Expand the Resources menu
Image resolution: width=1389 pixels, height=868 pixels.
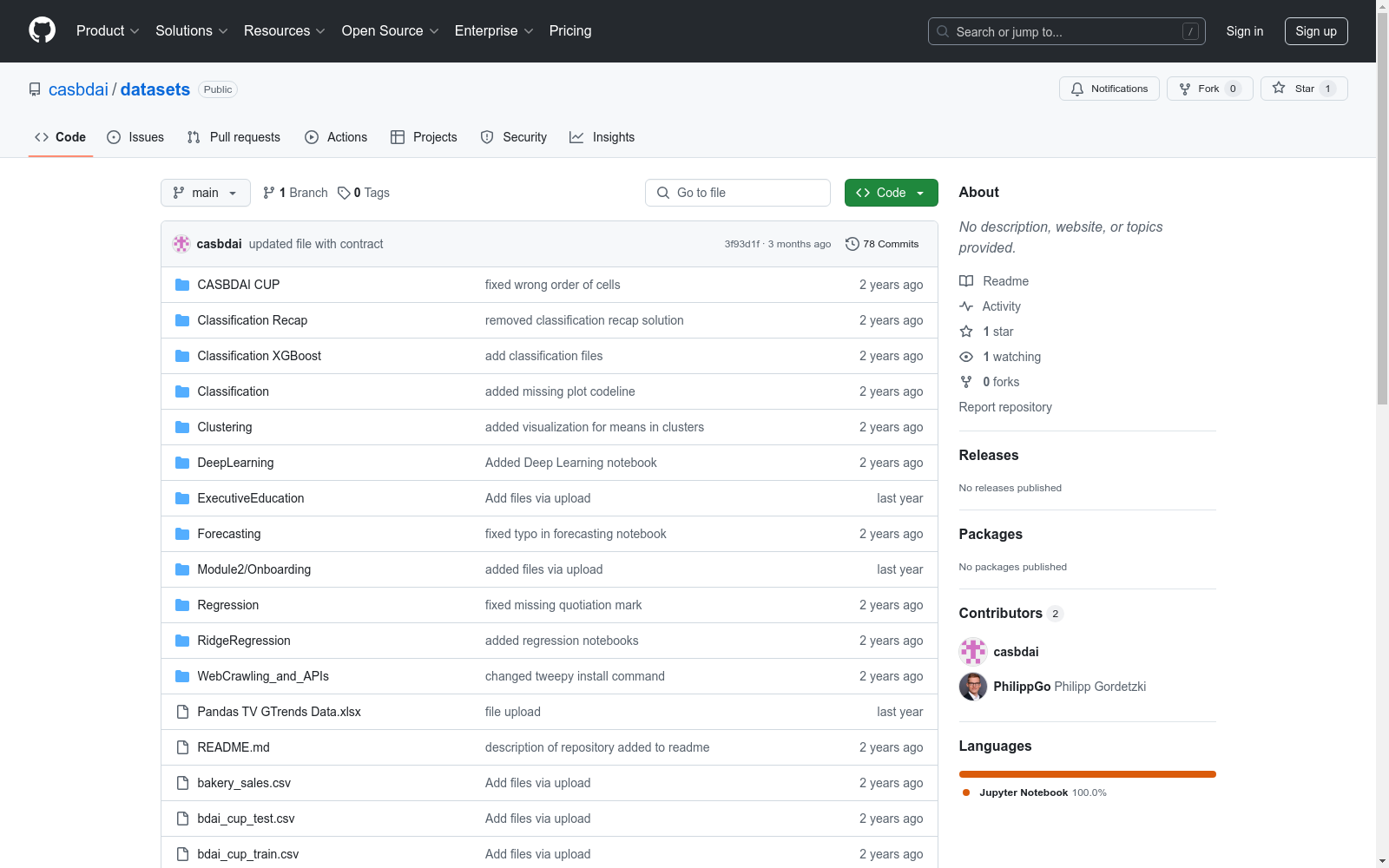285,30
